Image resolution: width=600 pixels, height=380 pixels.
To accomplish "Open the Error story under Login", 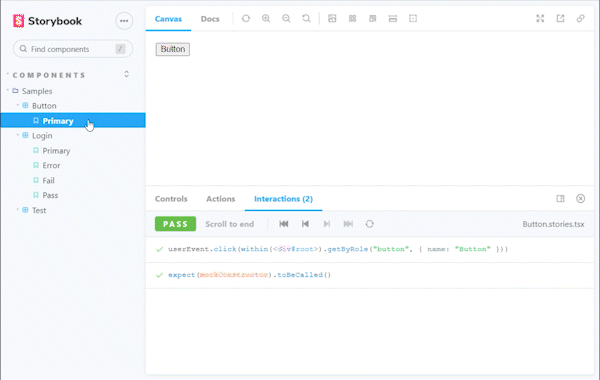I will (x=51, y=165).
